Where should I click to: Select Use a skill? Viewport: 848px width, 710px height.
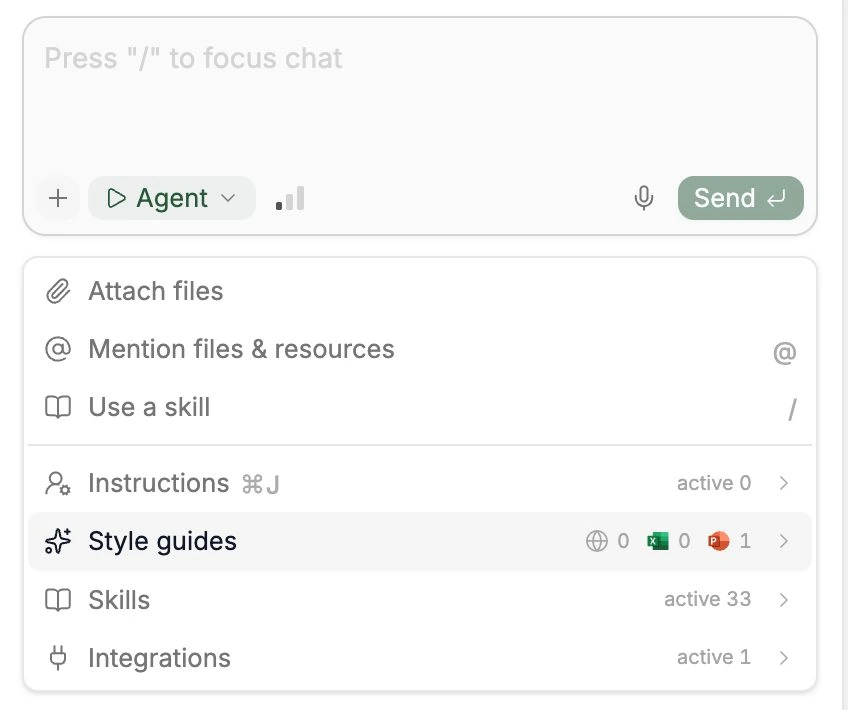click(x=420, y=407)
